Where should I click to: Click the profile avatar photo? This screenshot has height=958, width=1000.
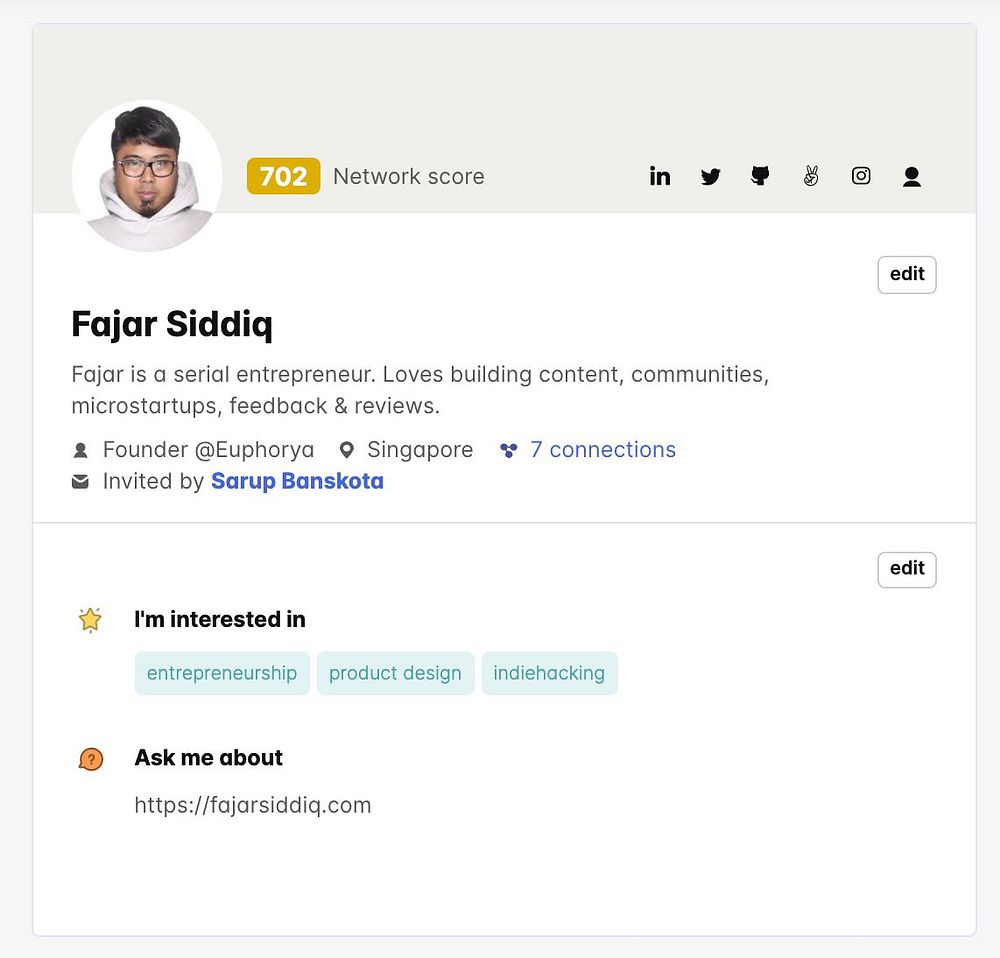click(147, 176)
